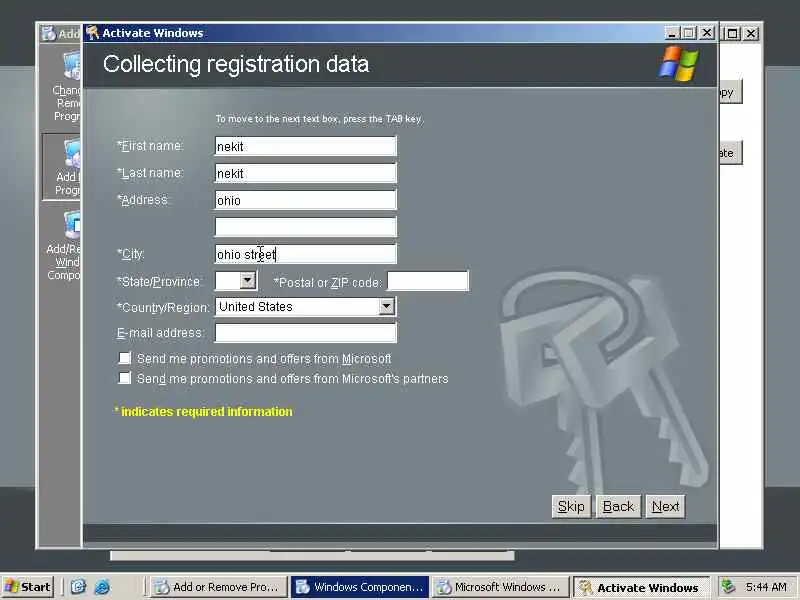Open the State/Province dropdown

pos(247,280)
